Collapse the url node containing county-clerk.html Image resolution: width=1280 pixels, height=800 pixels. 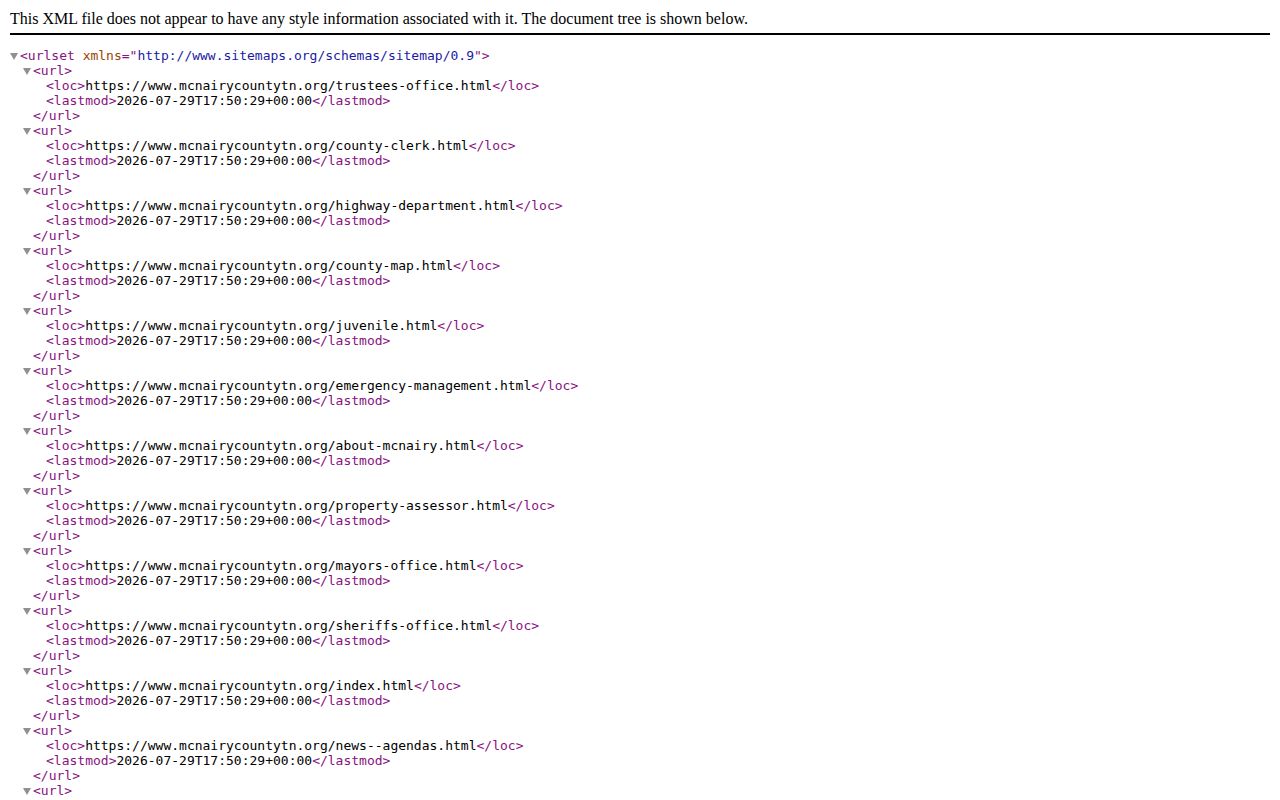[x=27, y=131]
